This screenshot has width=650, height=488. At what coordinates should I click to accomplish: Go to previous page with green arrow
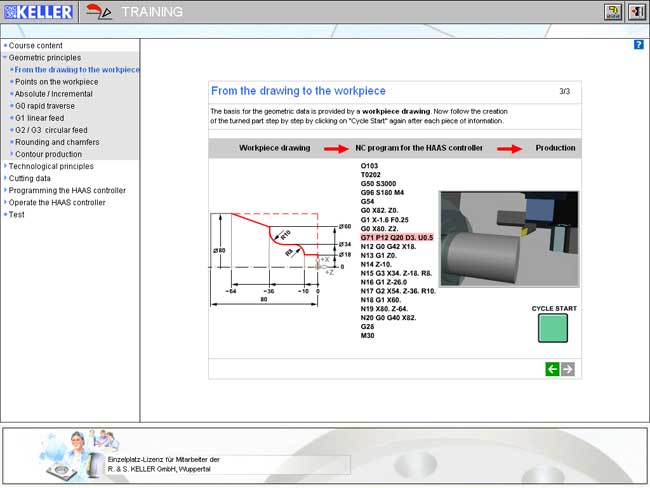552,369
